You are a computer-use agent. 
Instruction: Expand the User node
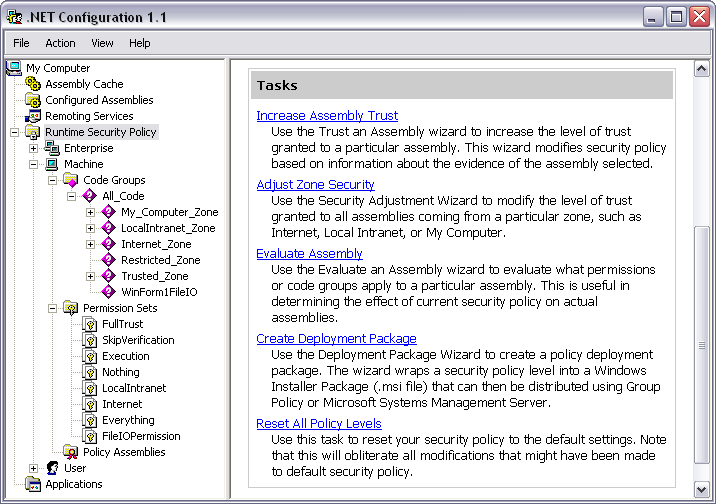click(33, 468)
